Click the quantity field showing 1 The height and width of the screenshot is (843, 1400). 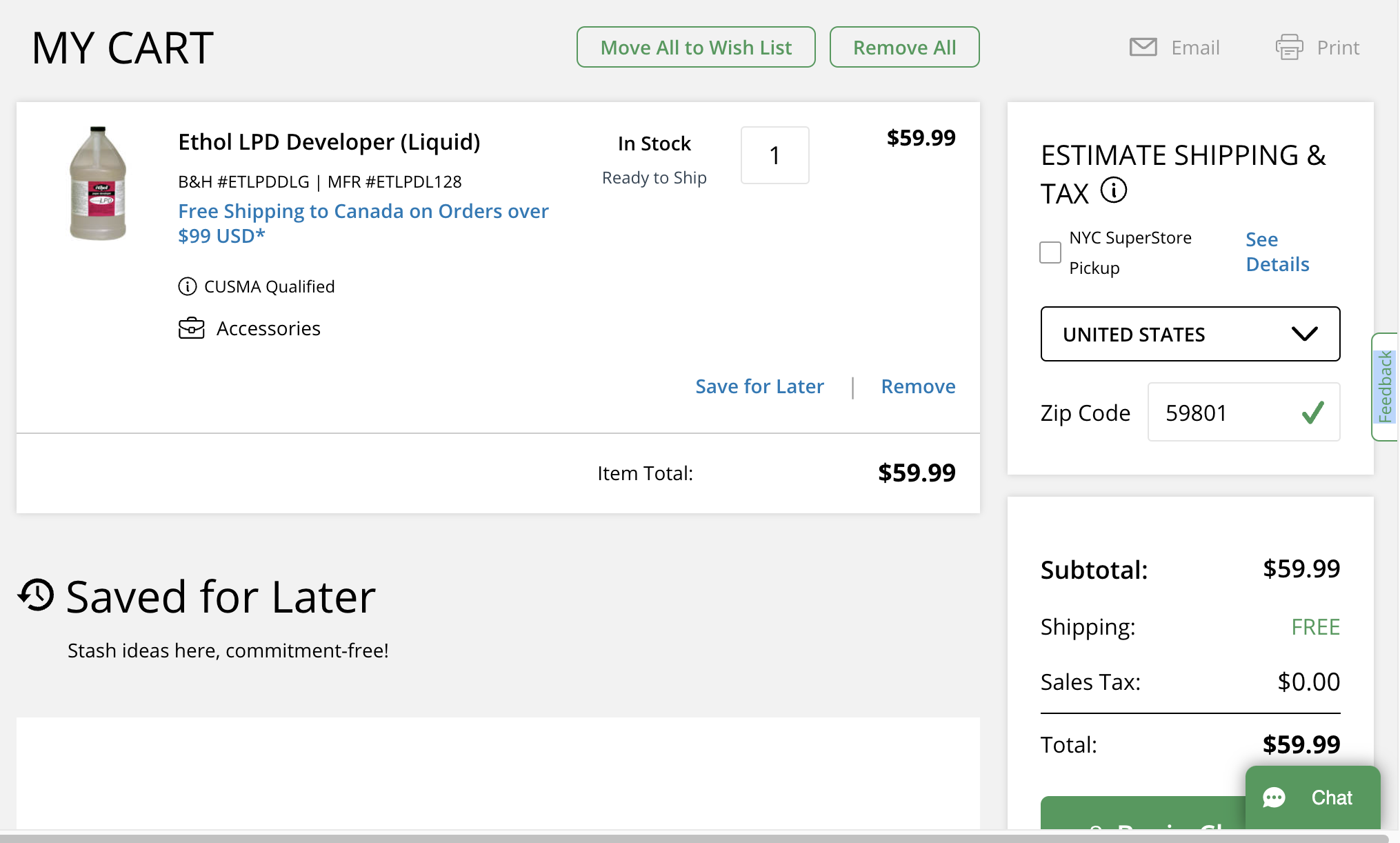coord(774,155)
